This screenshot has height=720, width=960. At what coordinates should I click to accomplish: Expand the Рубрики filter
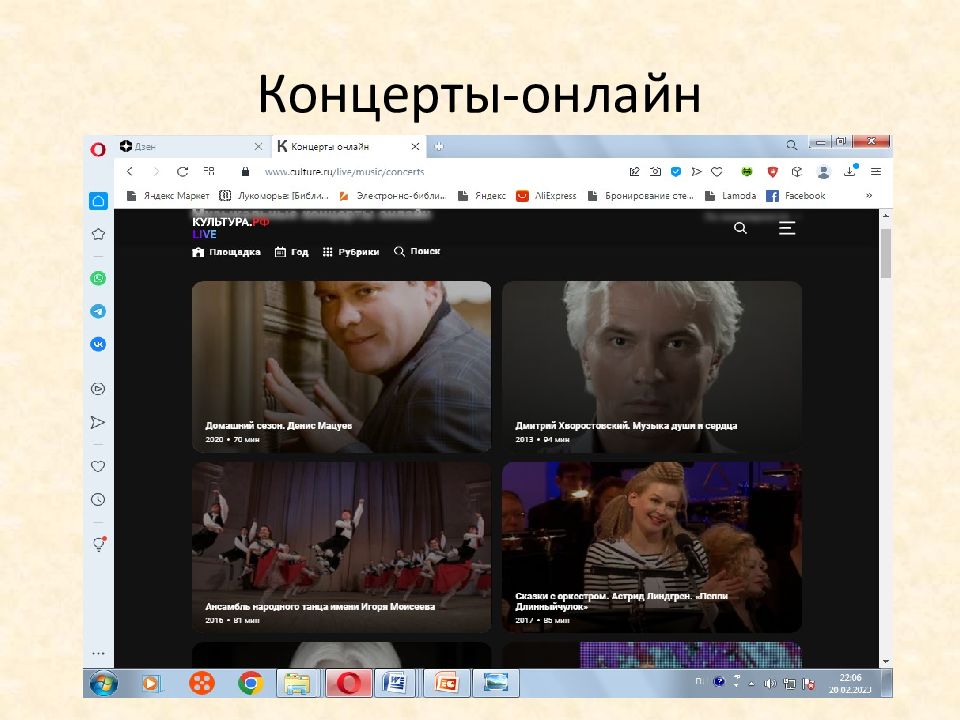tap(351, 252)
